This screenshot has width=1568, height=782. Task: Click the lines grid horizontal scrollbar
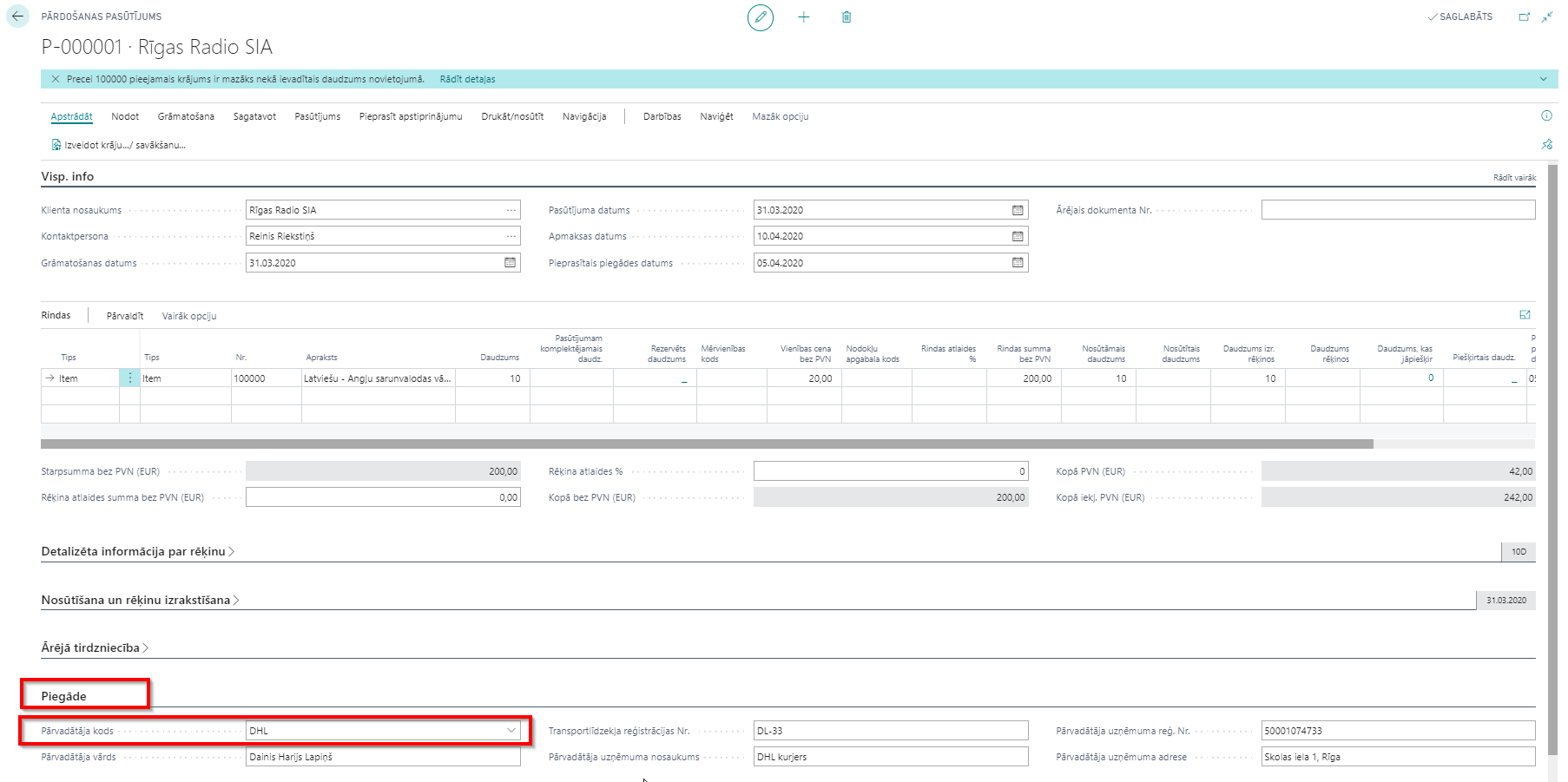point(707,444)
